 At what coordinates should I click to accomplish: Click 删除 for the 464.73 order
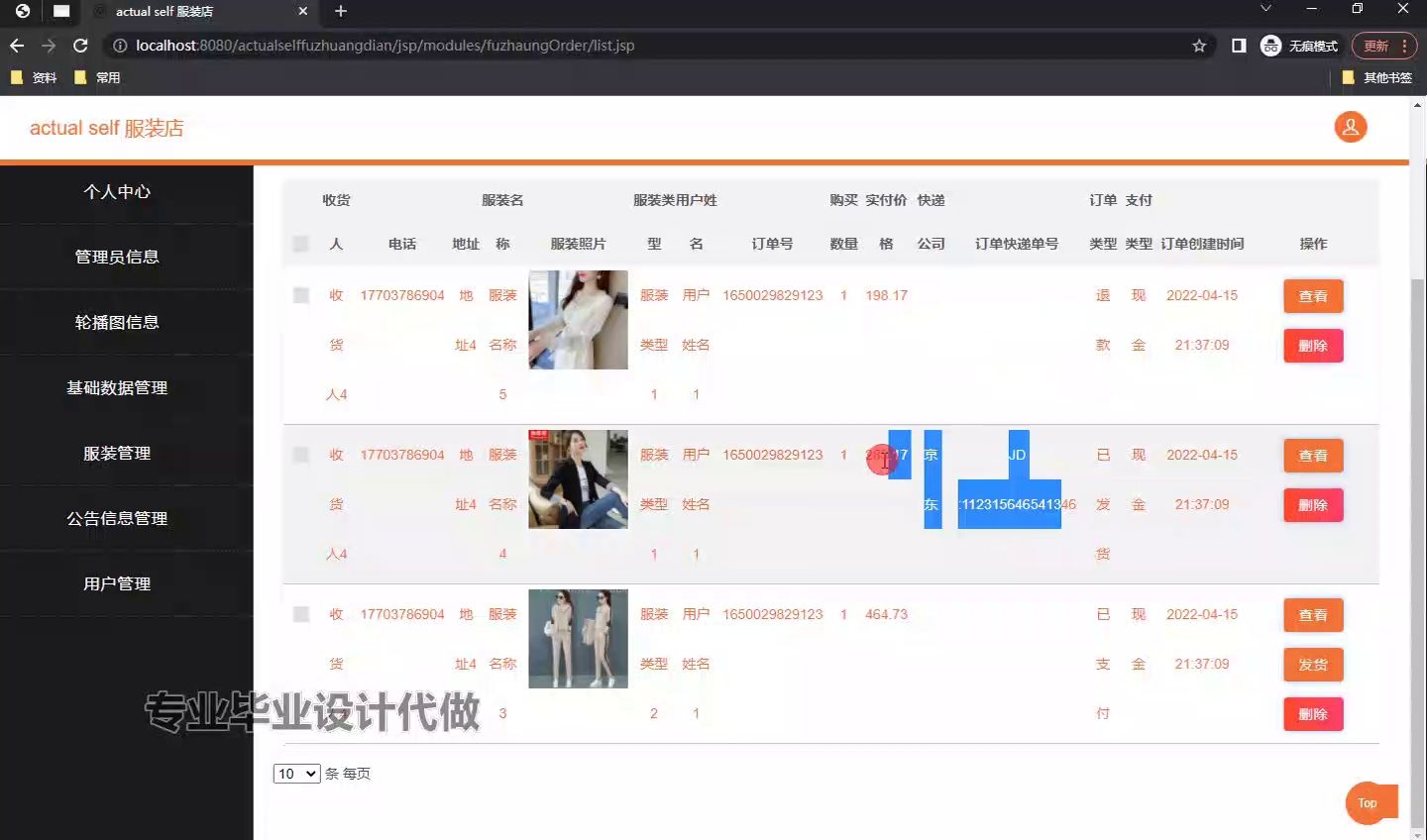click(1313, 714)
